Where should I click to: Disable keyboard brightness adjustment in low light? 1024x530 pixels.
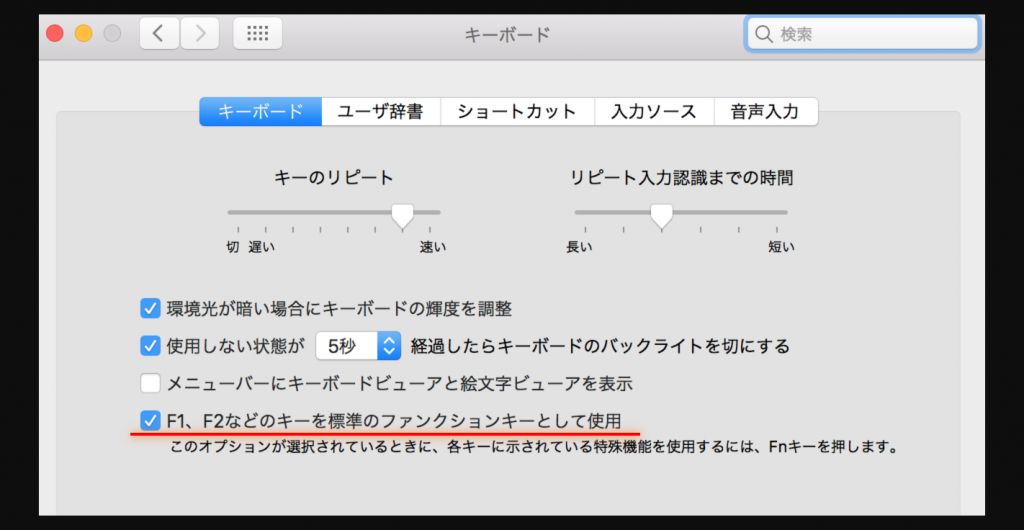[x=151, y=308]
